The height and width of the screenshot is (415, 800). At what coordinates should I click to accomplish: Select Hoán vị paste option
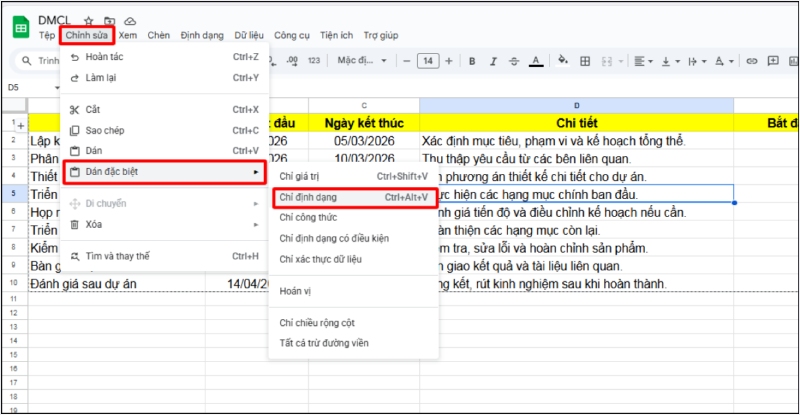pyautogui.click(x=354, y=291)
